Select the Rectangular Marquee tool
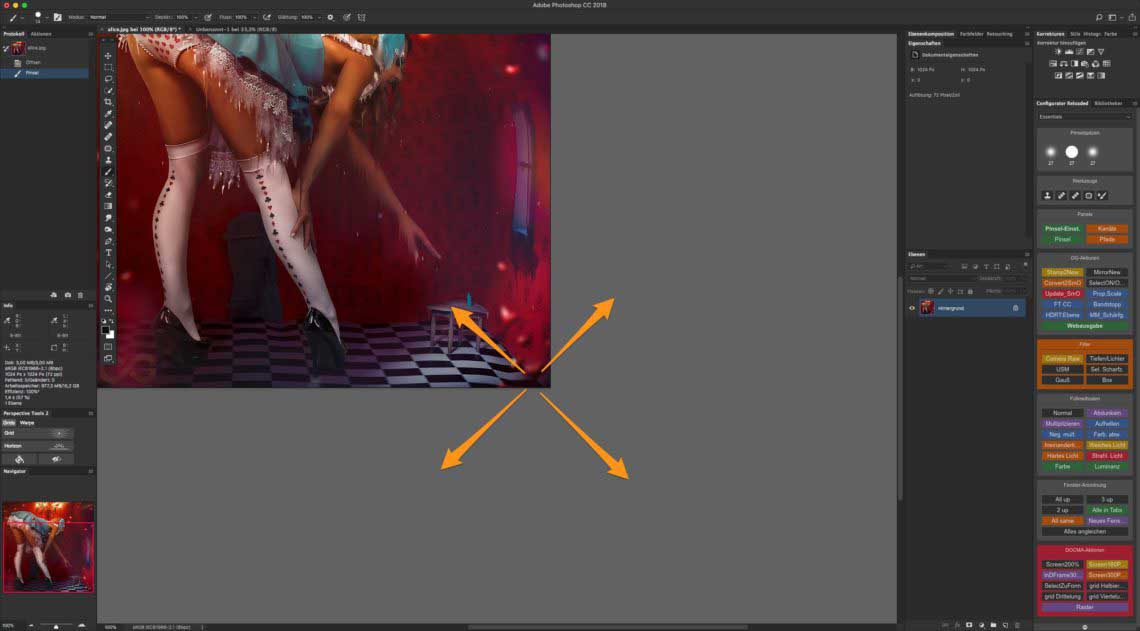 click(x=108, y=67)
